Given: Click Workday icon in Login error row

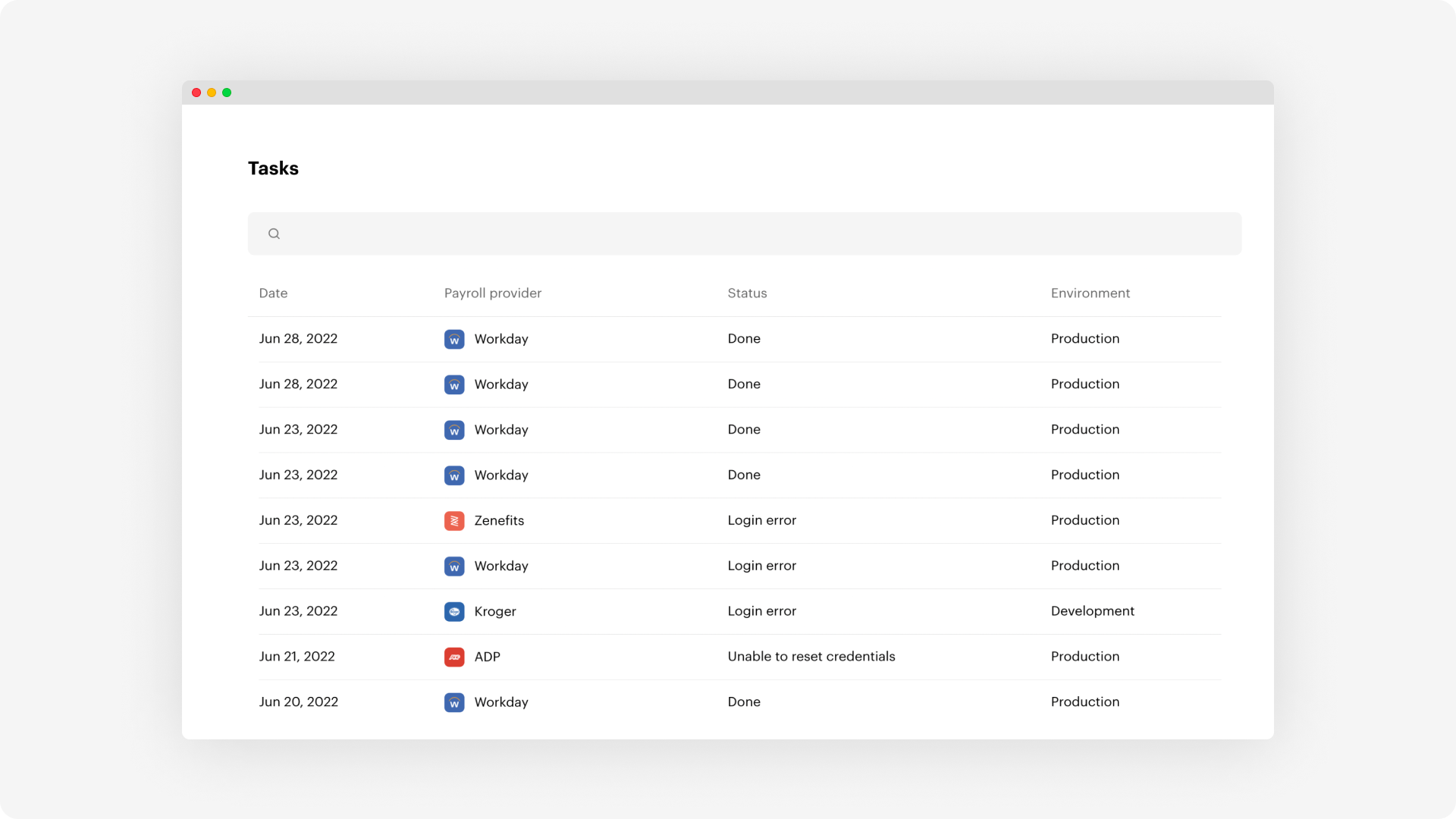Looking at the screenshot, I should point(454,566).
